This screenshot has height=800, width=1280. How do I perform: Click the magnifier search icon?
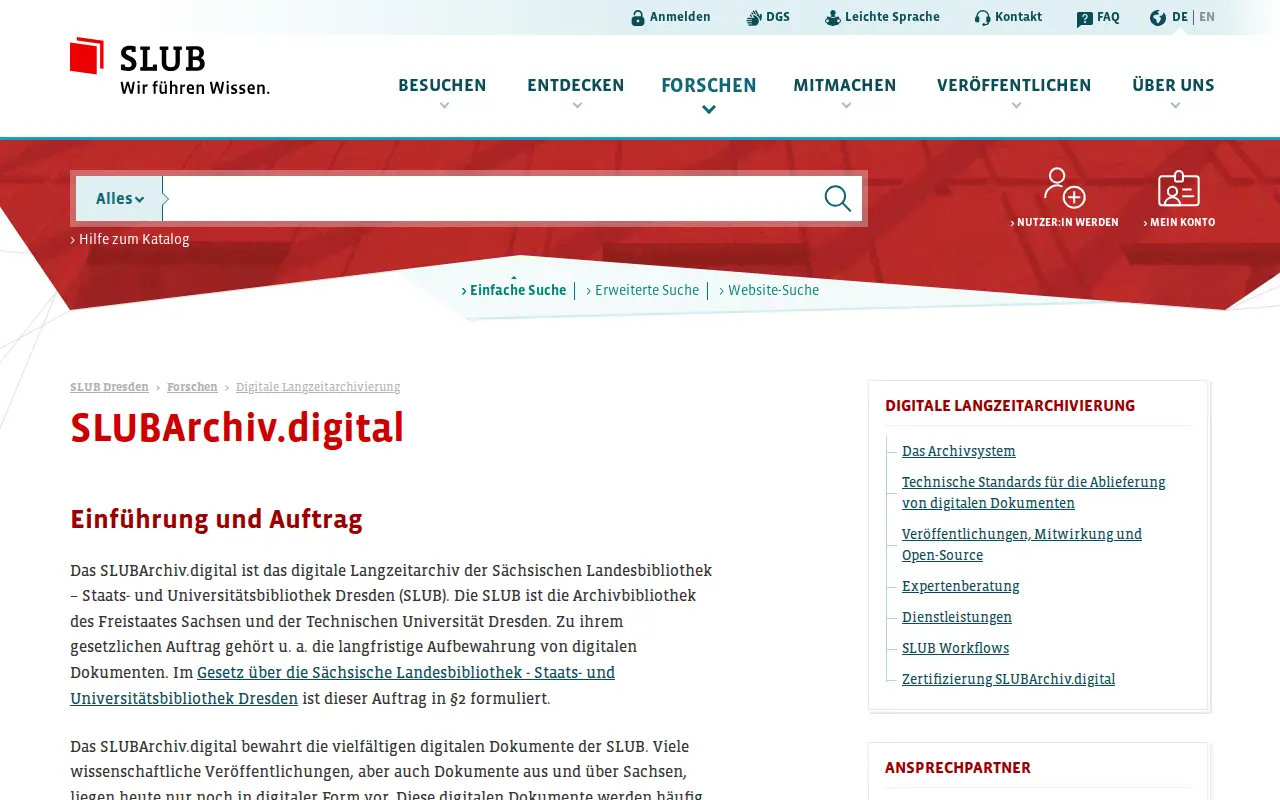838,198
